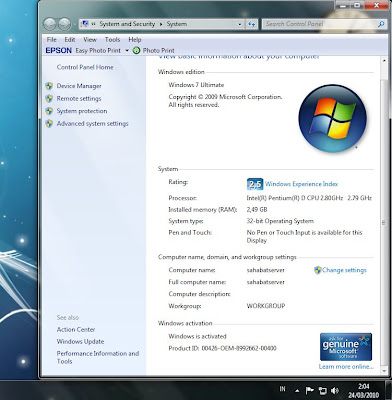The height and width of the screenshot is (400, 392).
Task: Open Learn more online link
Action: click(346, 367)
